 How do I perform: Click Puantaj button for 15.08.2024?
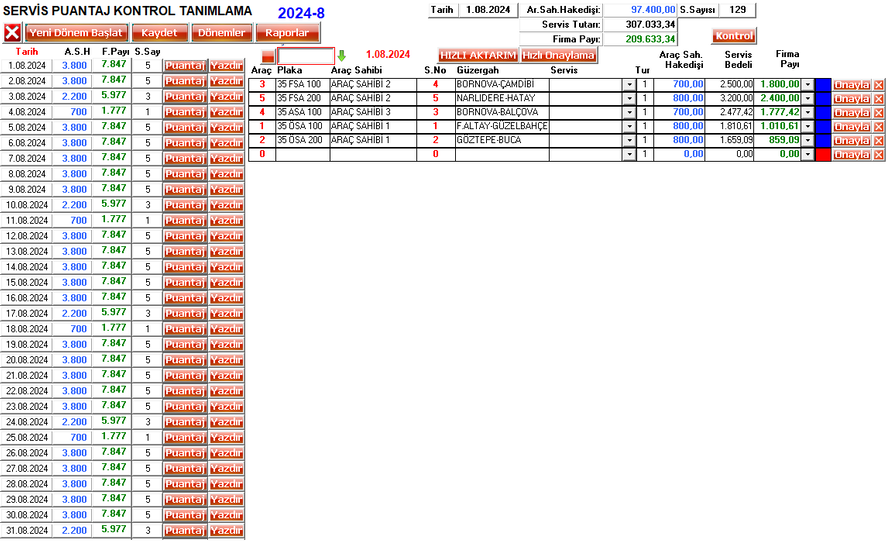tap(185, 282)
